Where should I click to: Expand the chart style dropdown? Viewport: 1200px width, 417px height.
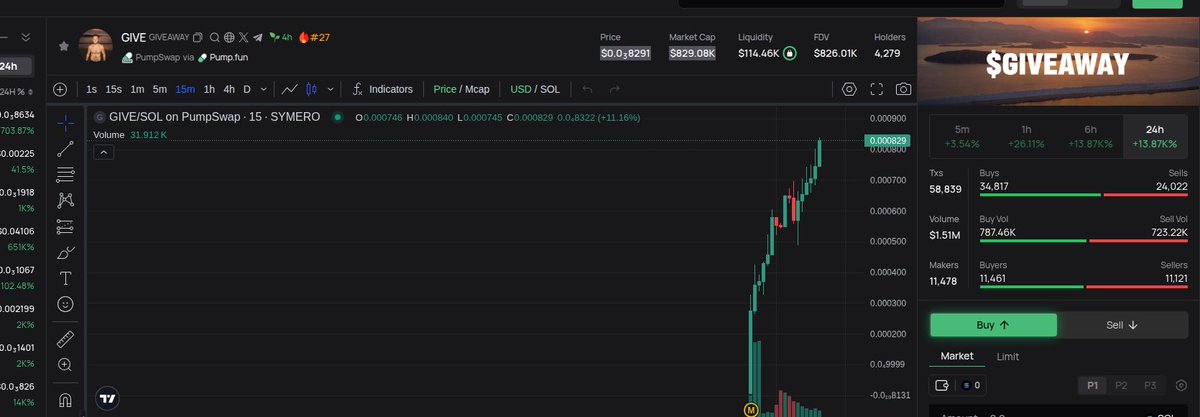click(329, 89)
